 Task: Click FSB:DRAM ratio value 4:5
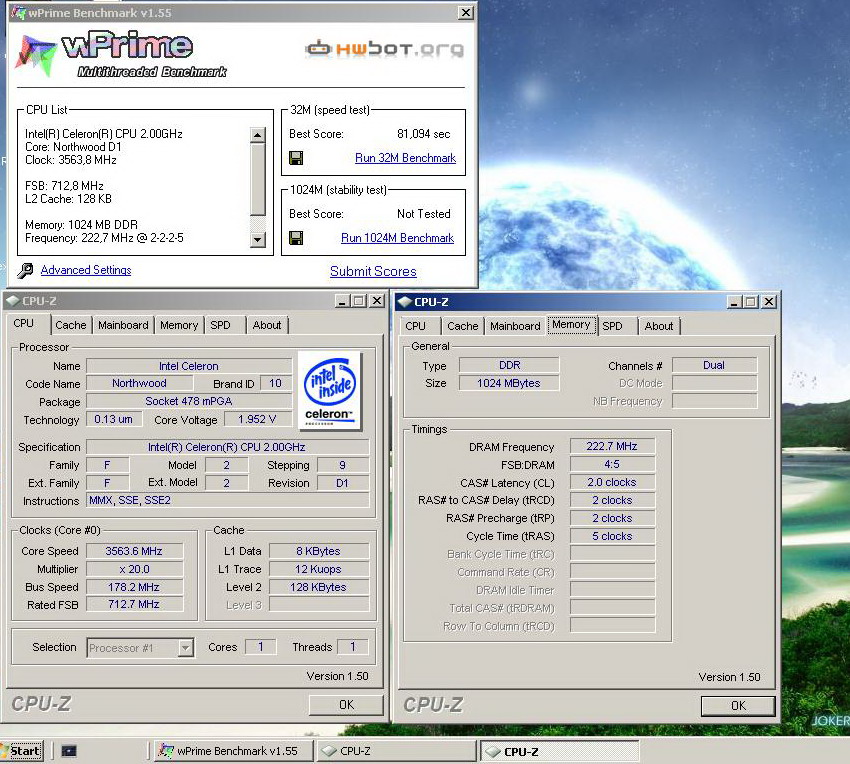click(612, 465)
